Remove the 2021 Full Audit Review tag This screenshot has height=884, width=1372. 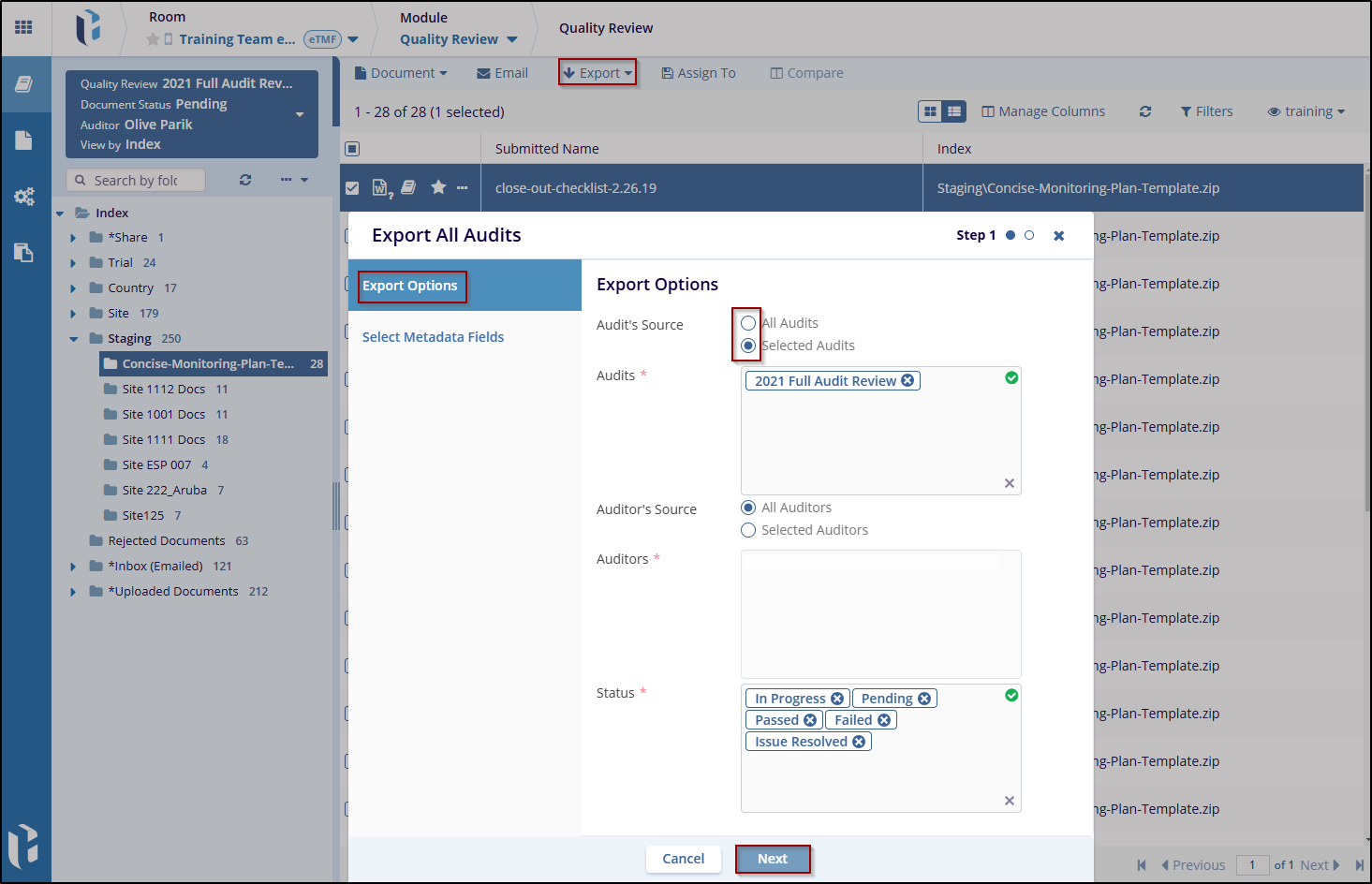[x=907, y=381]
